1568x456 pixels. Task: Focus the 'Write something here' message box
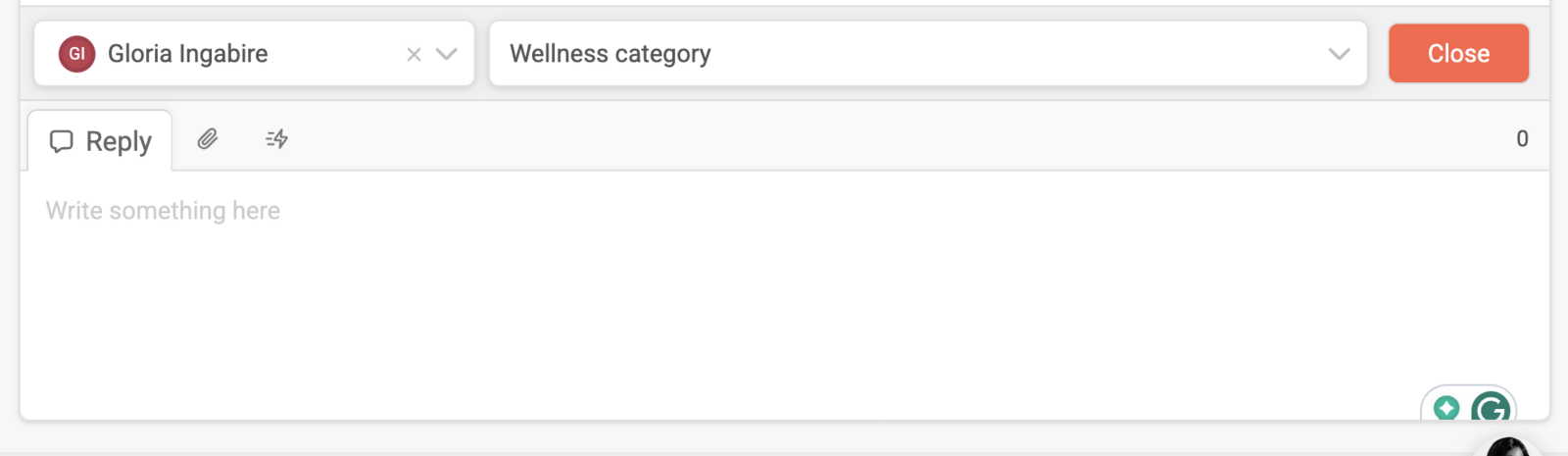click(784, 294)
